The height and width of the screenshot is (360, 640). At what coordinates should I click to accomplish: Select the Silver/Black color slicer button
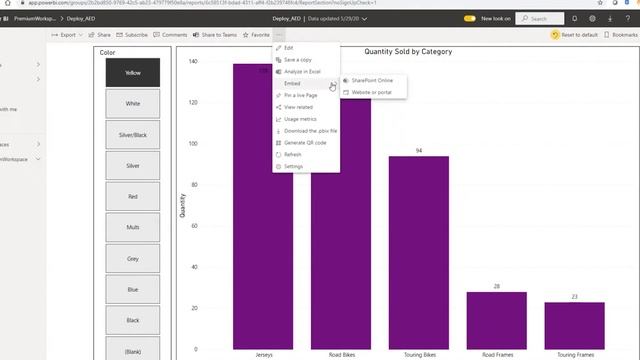(x=133, y=135)
